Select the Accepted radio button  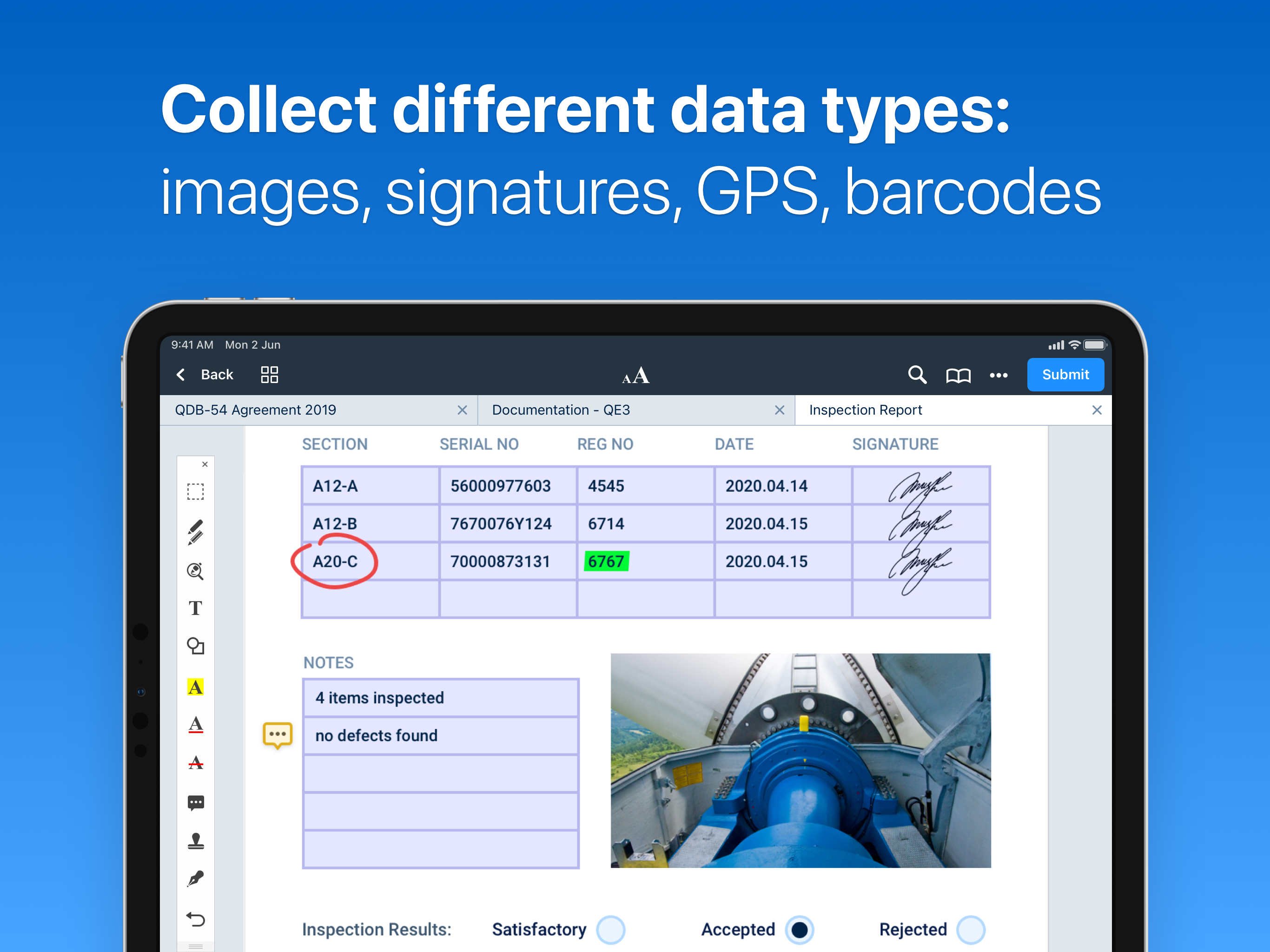[x=799, y=930]
